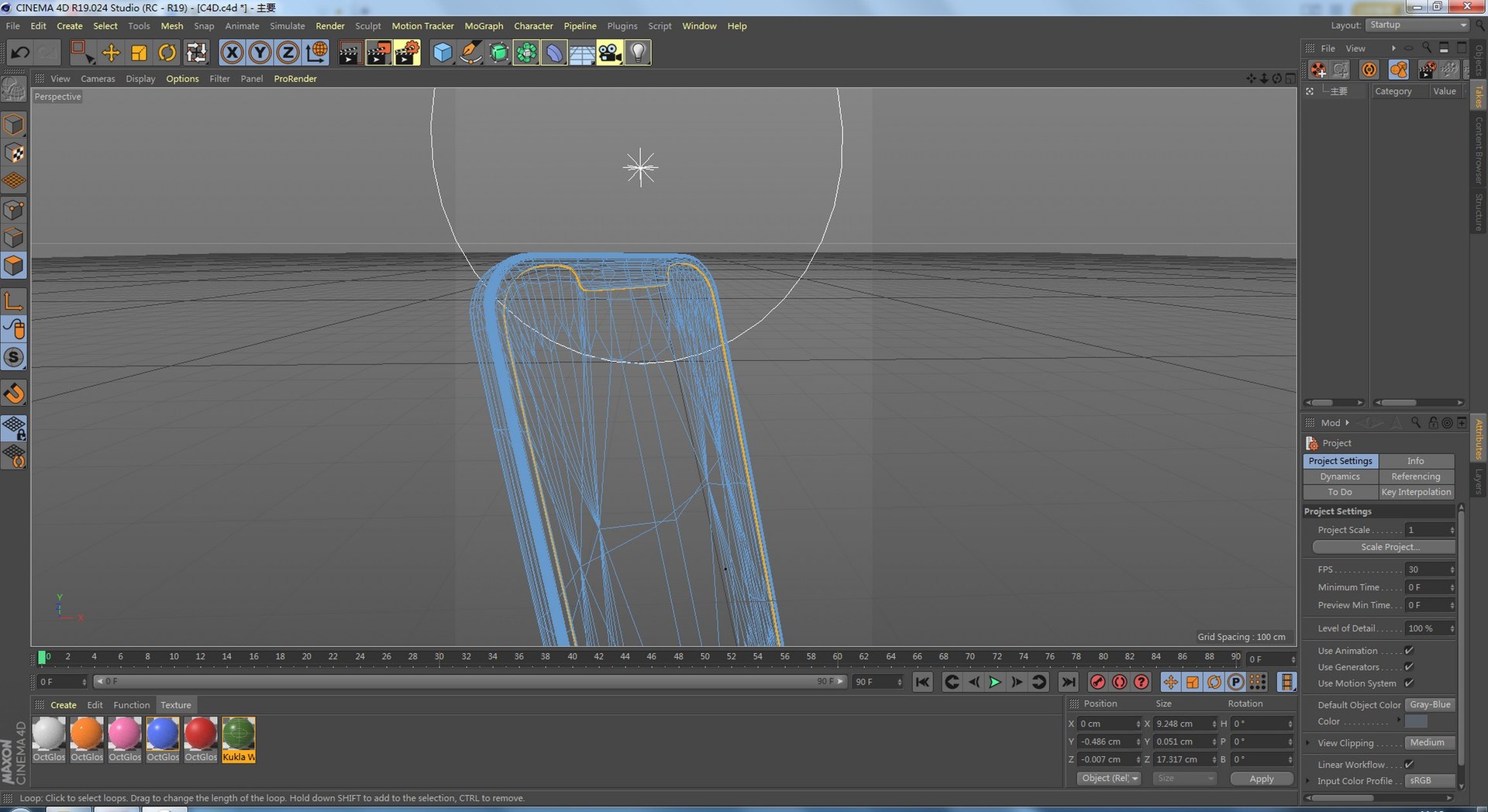Select the blue OctGlos material
The image size is (1488, 812).
163,740
